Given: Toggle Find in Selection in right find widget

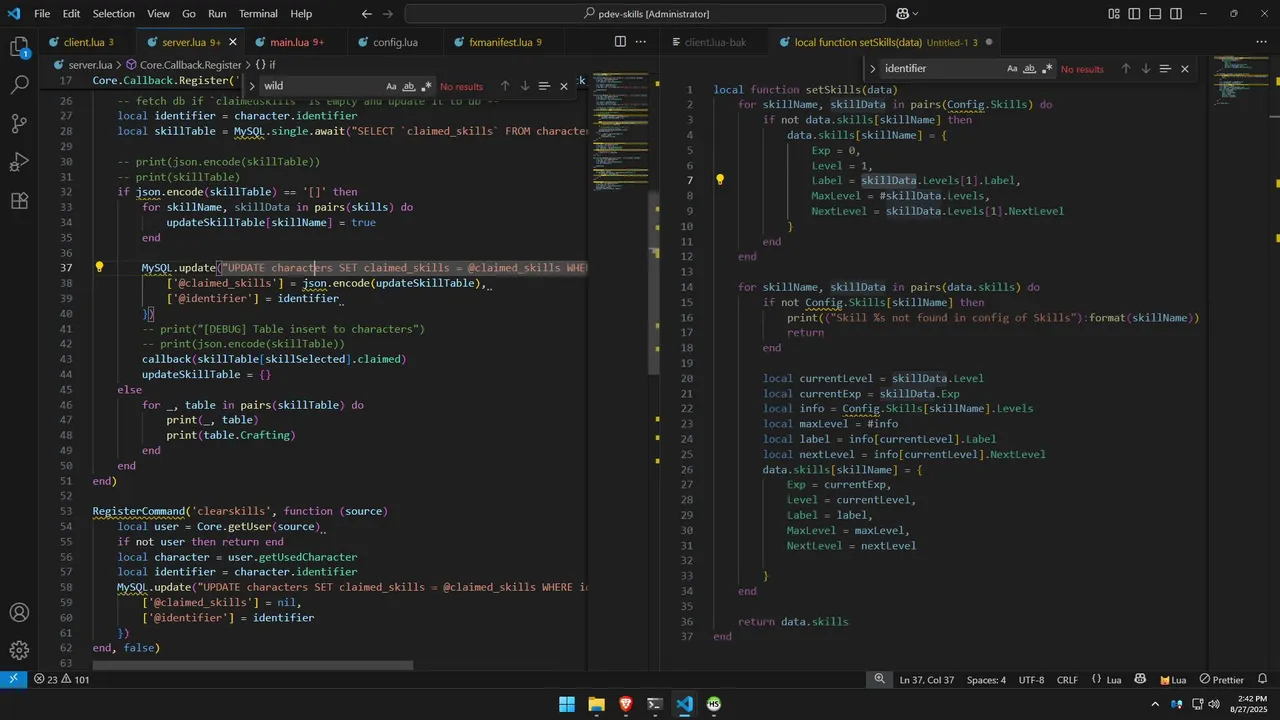Looking at the screenshot, I should 1165,69.
